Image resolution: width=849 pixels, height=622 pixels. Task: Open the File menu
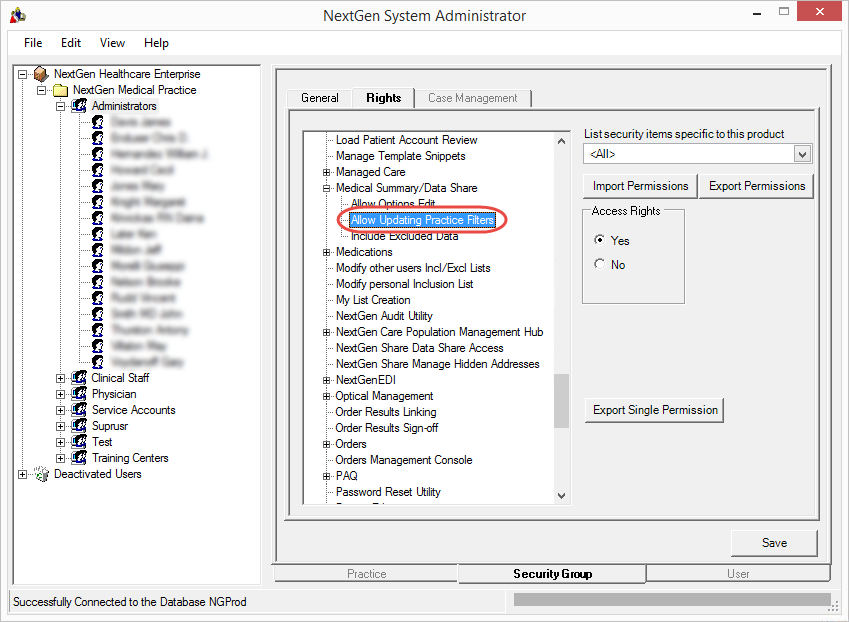pyautogui.click(x=33, y=43)
